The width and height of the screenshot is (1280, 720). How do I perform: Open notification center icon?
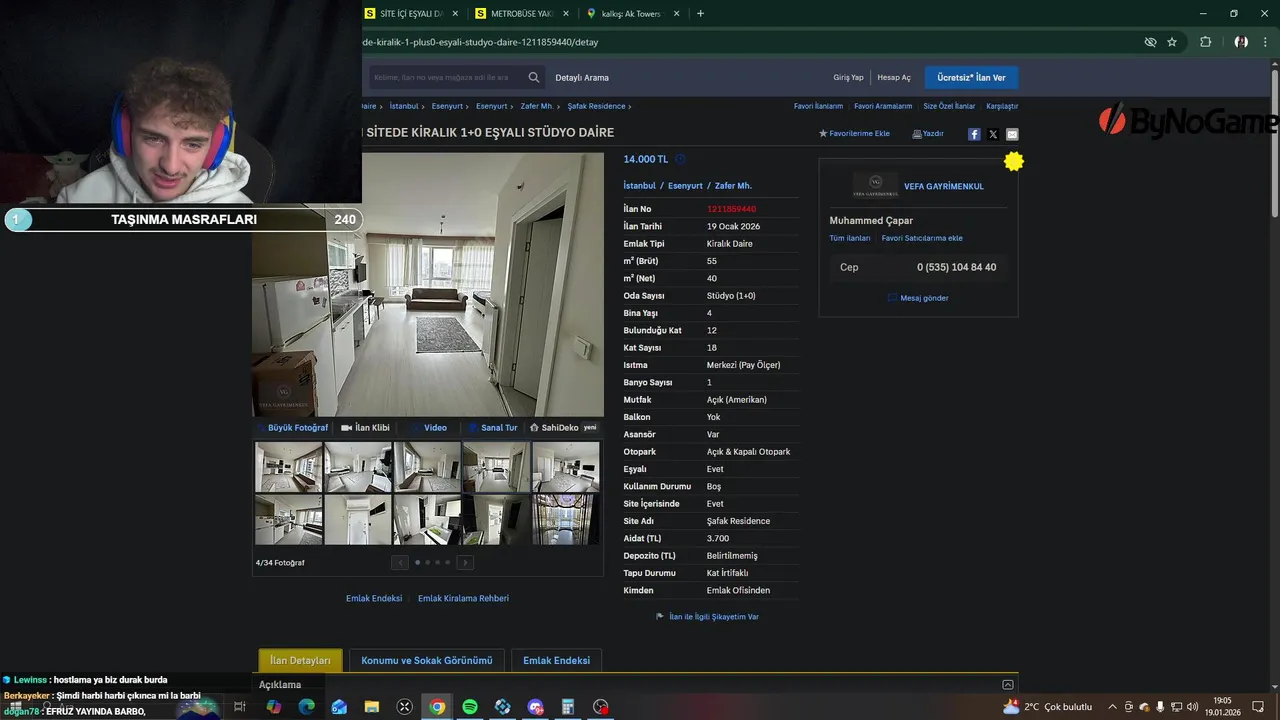(x=1258, y=707)
